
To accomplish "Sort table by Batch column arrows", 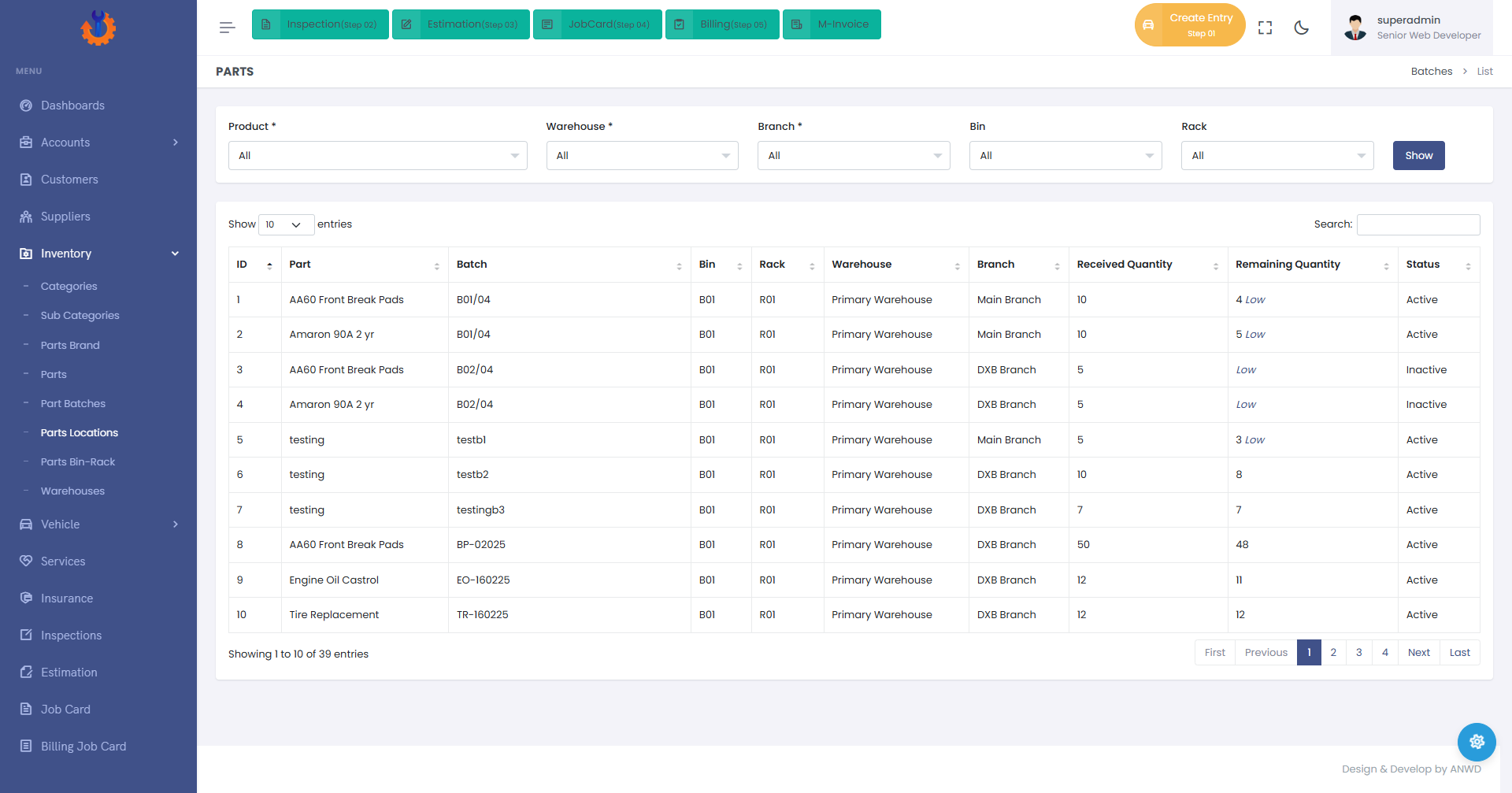I will click(679, 265).
